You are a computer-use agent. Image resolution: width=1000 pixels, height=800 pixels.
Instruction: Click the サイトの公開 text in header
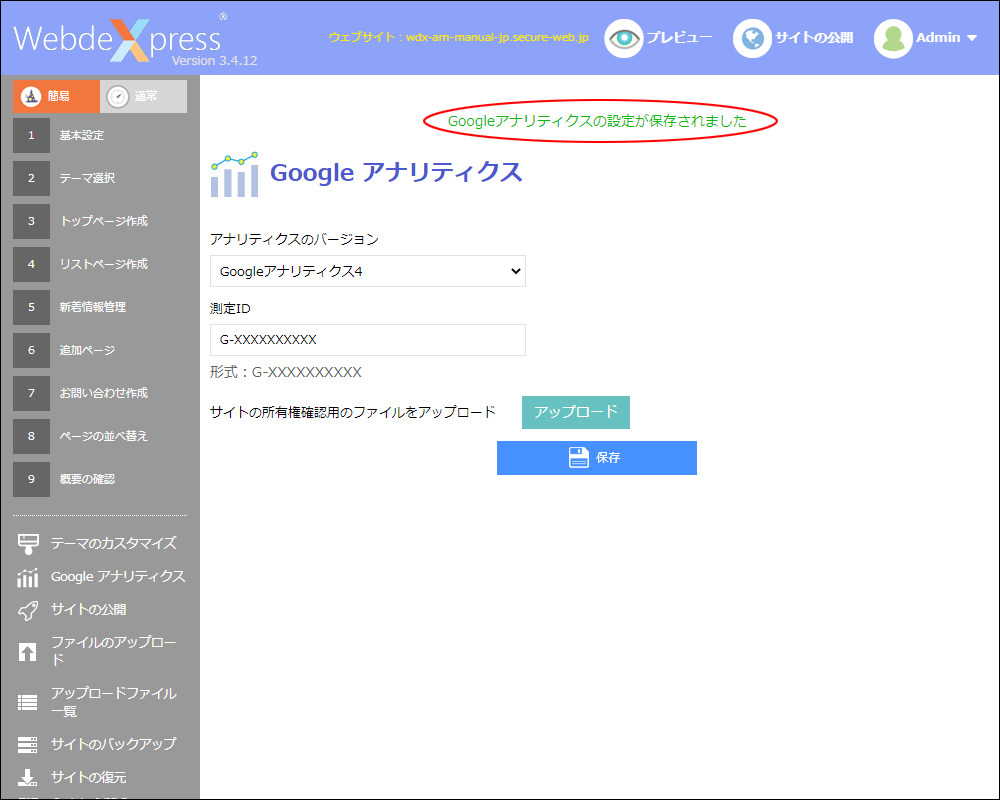tap(814, 38)
